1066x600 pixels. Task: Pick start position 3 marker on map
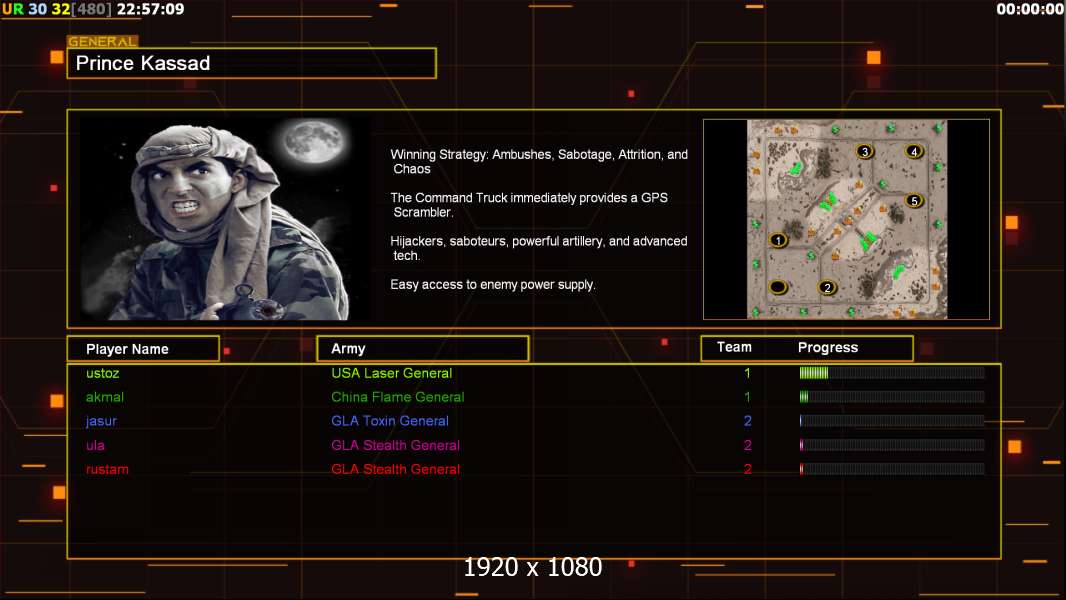pyautogui.click(x=865, y=151)
